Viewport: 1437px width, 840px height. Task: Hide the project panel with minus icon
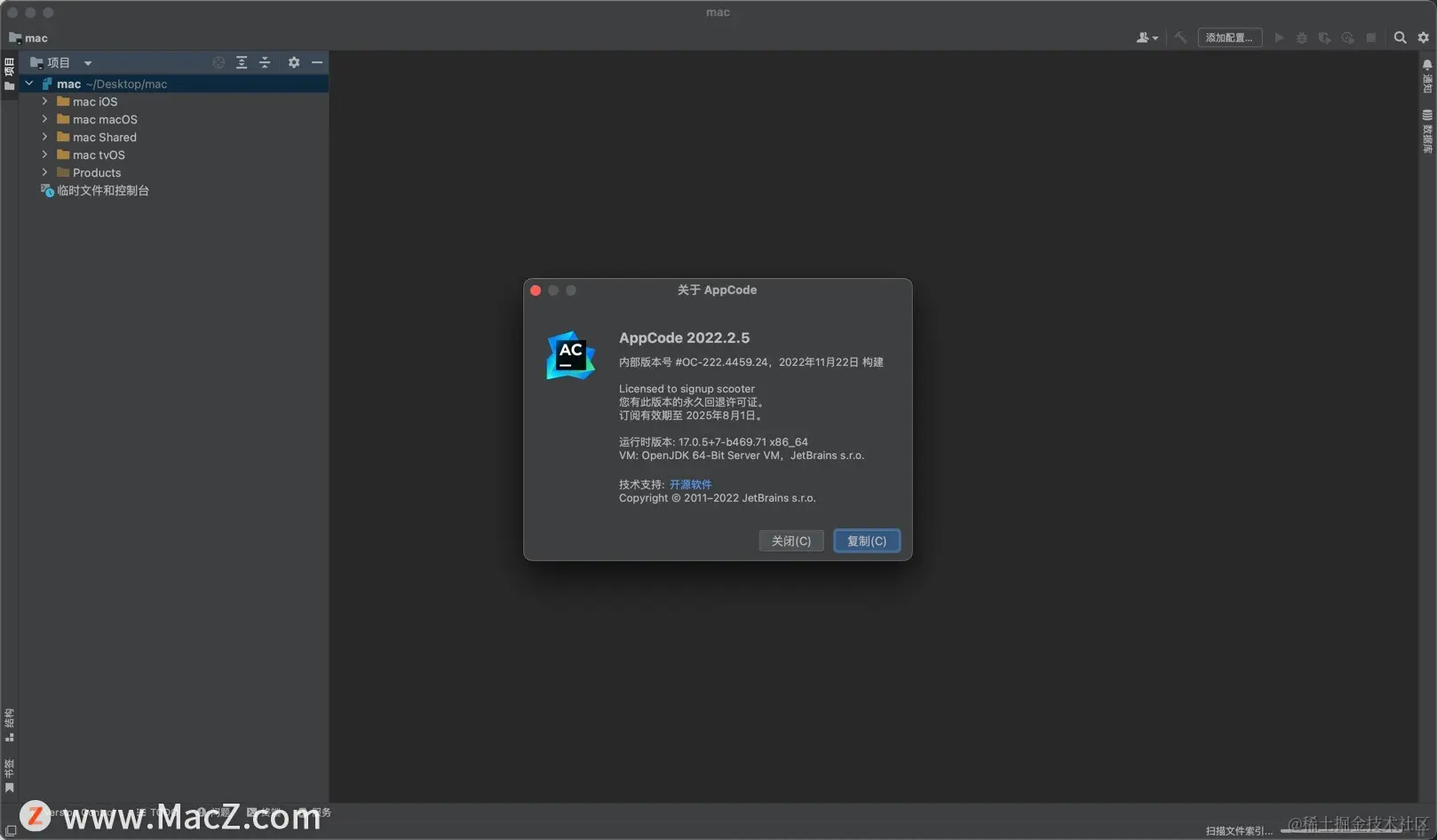pyautogui.click(x=317, y=62)
